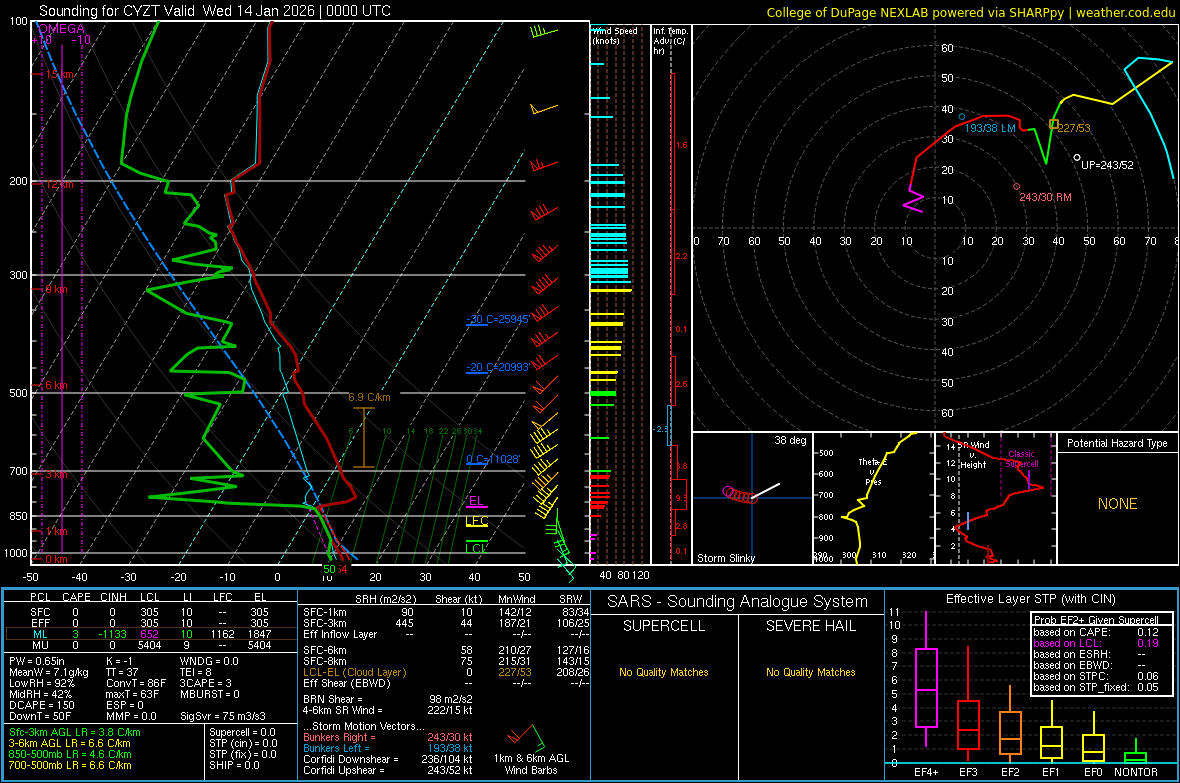Click the Effective Layer STP (with CIN) title
The image size is (1180, 783).
coord(1030,599)
